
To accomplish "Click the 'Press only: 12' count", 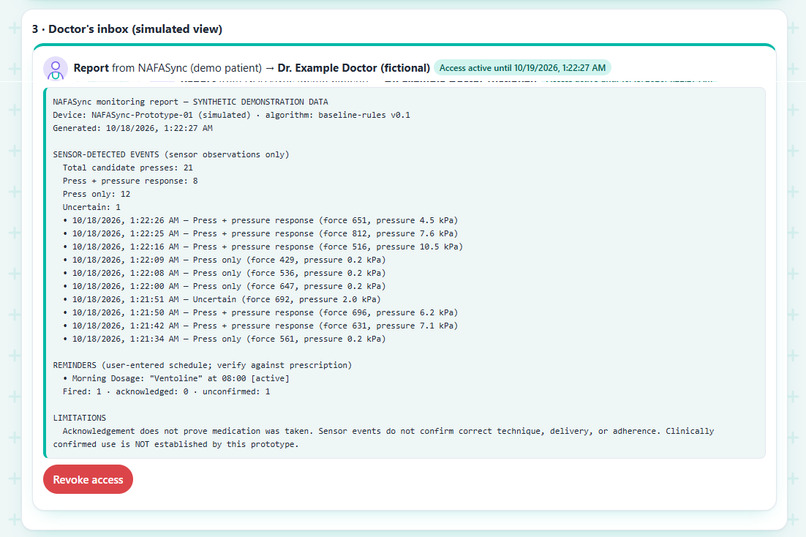I will tap(97, 194).
